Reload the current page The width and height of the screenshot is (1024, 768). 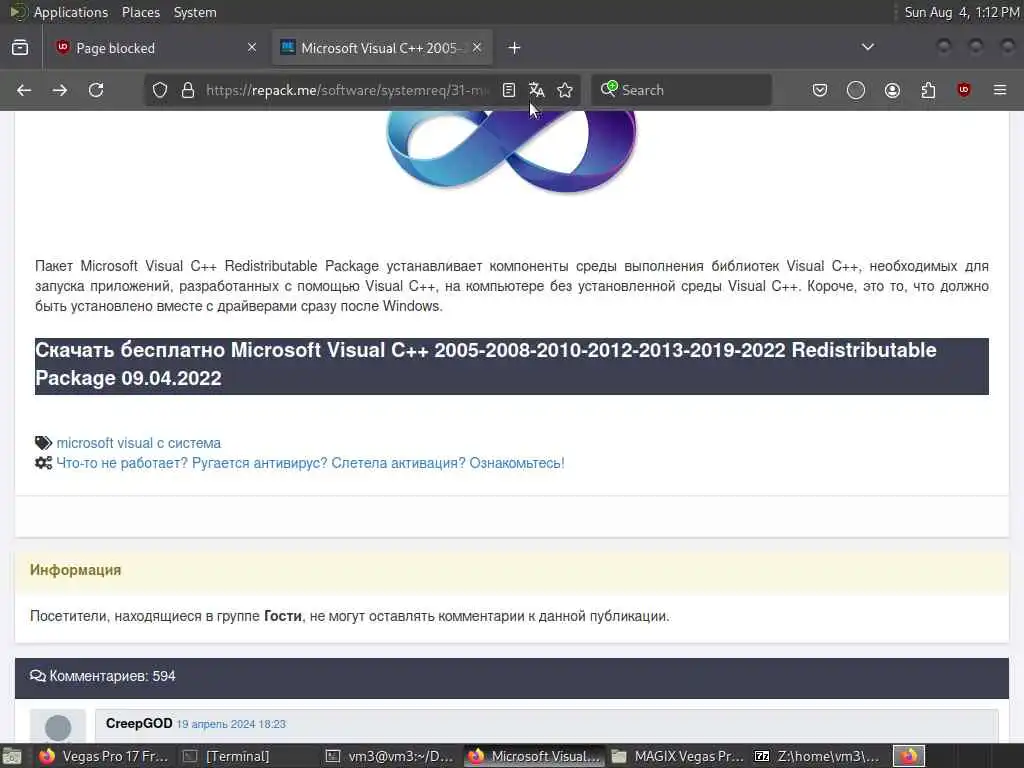(x=96, y=90)
